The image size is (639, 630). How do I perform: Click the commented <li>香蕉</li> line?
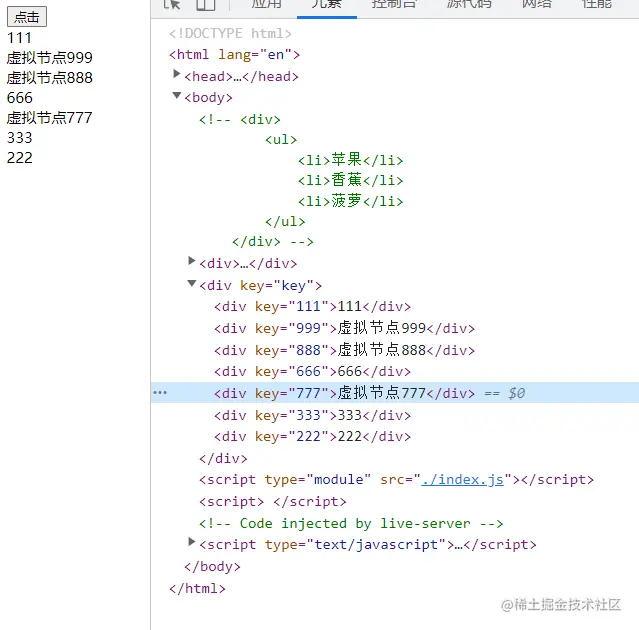[x=350, y=180]
